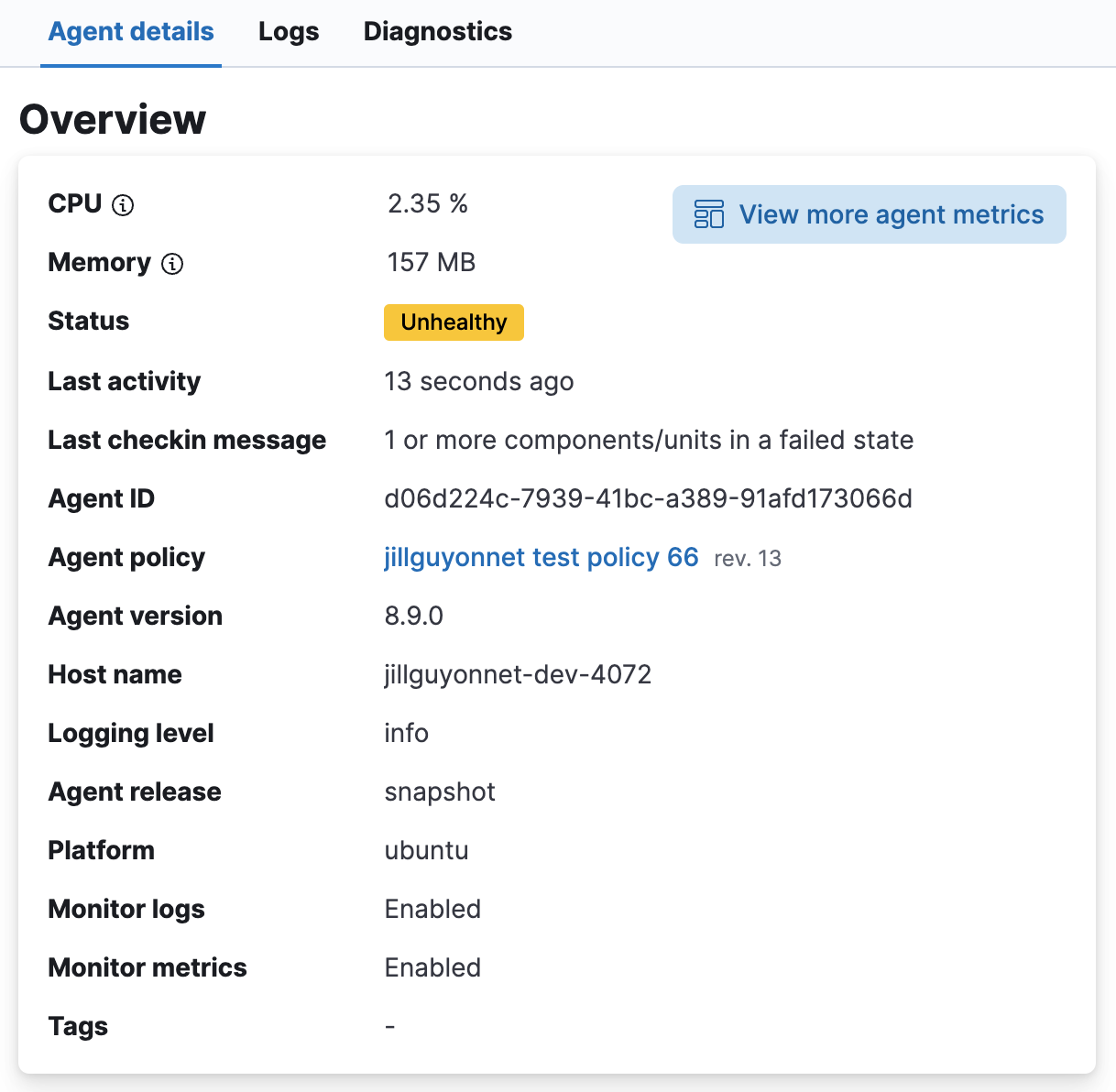Image resolution: width=1116 pixels, height=1092 pixels.
Task: Click the host name jillguyonnet-dev-4072
Action: (x=518, y=674)
